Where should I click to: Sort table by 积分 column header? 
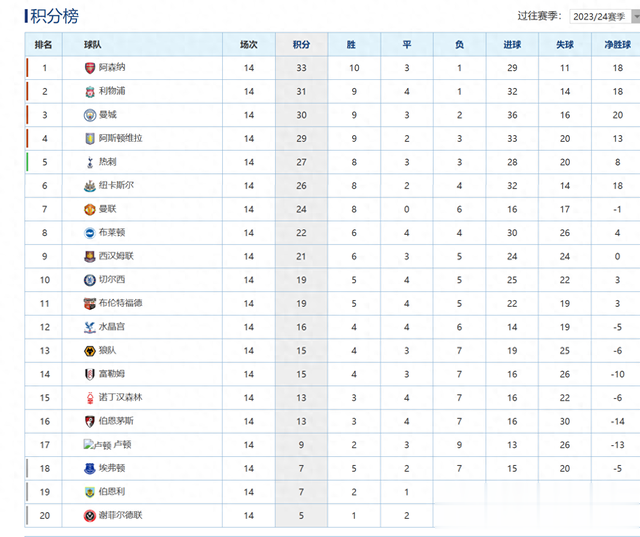coord(301,44)
